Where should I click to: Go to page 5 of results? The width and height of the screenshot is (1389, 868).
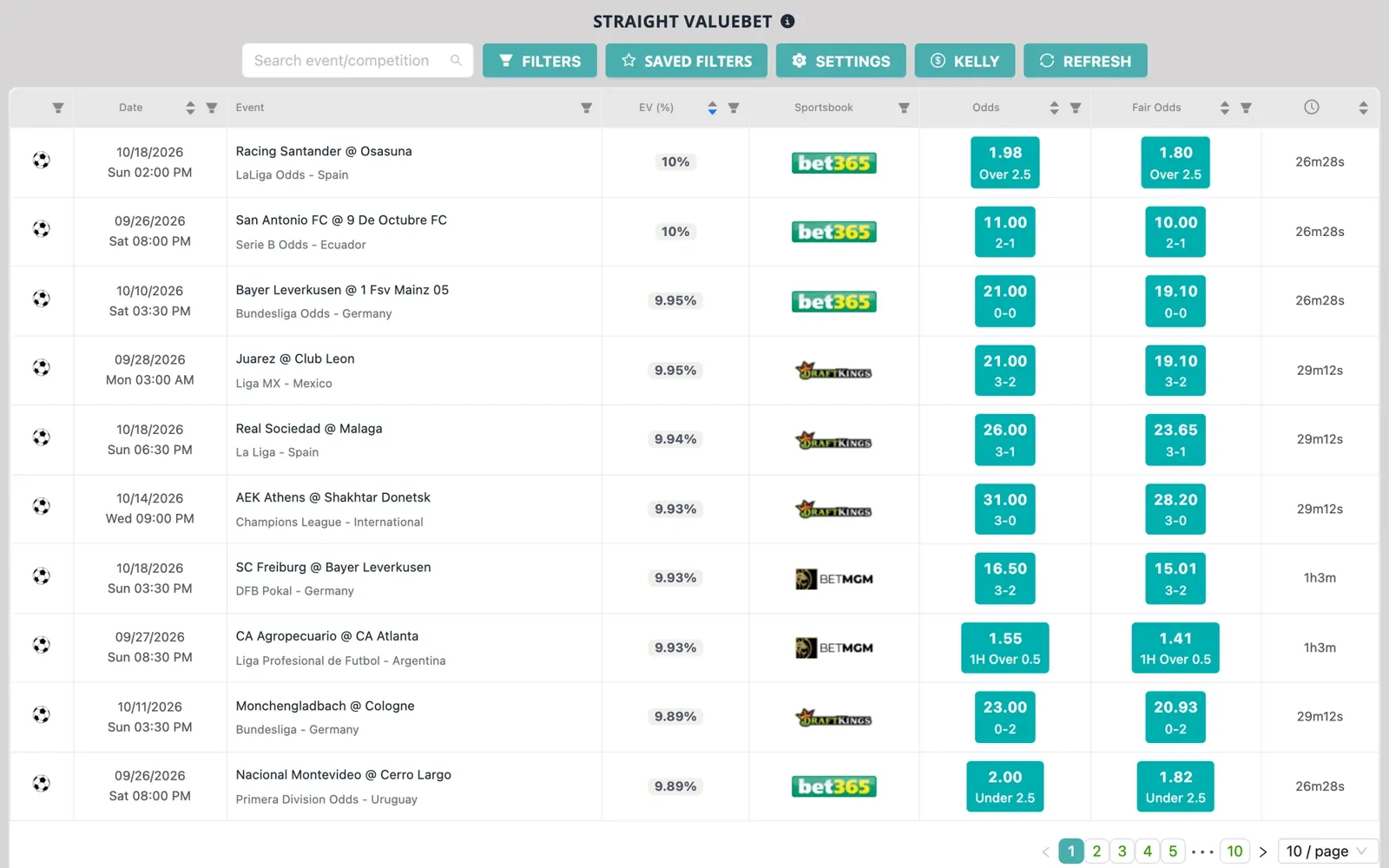tap(1173, 851)
